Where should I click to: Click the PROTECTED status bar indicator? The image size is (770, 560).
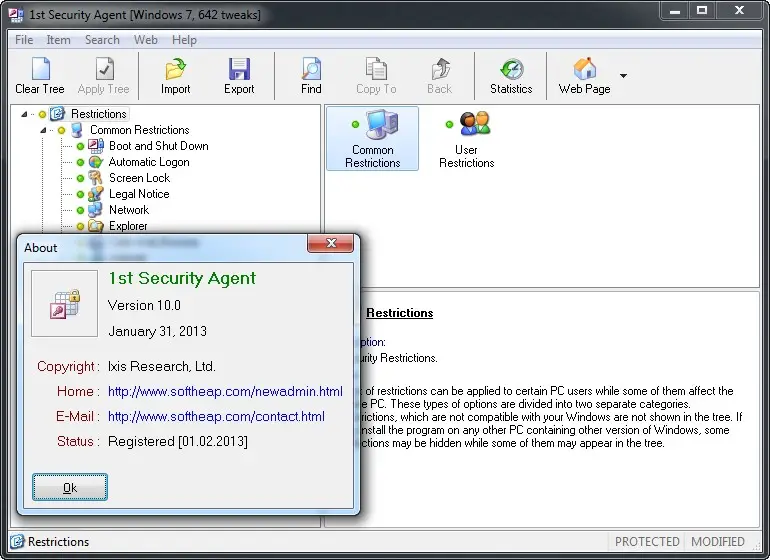647,541
